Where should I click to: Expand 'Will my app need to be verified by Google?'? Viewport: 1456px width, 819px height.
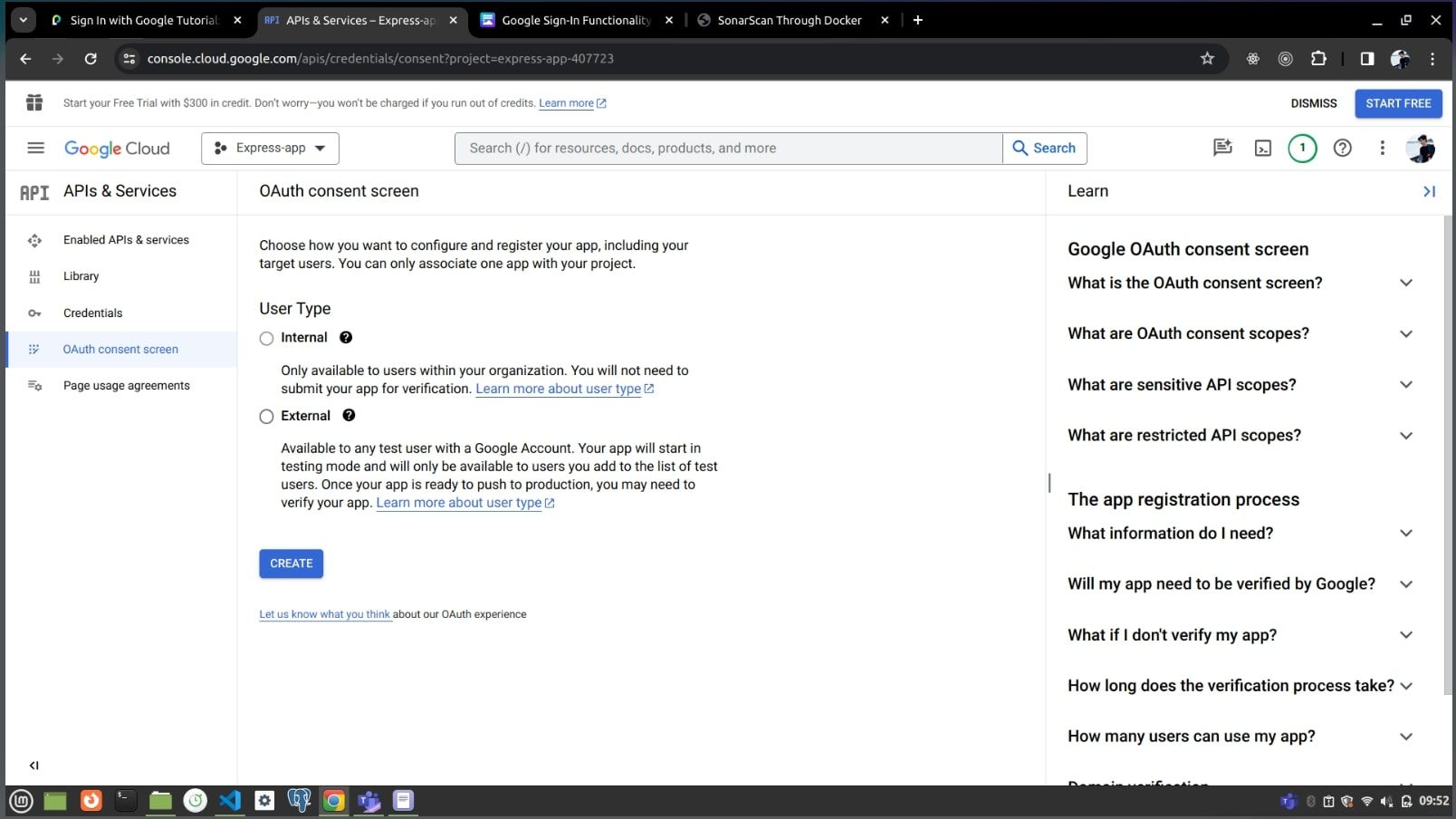click(1240, 583)
